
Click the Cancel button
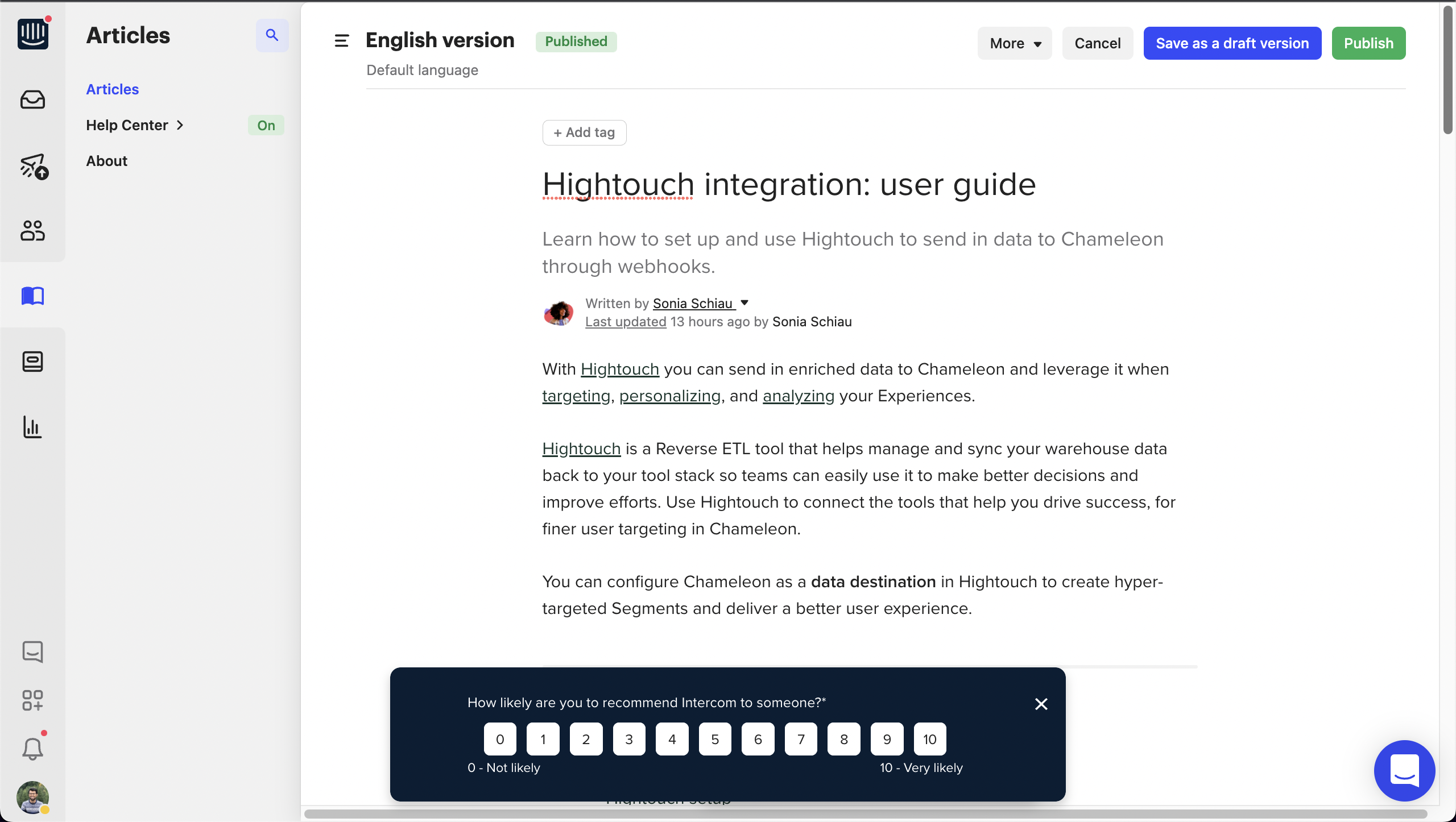point(1097,43)
